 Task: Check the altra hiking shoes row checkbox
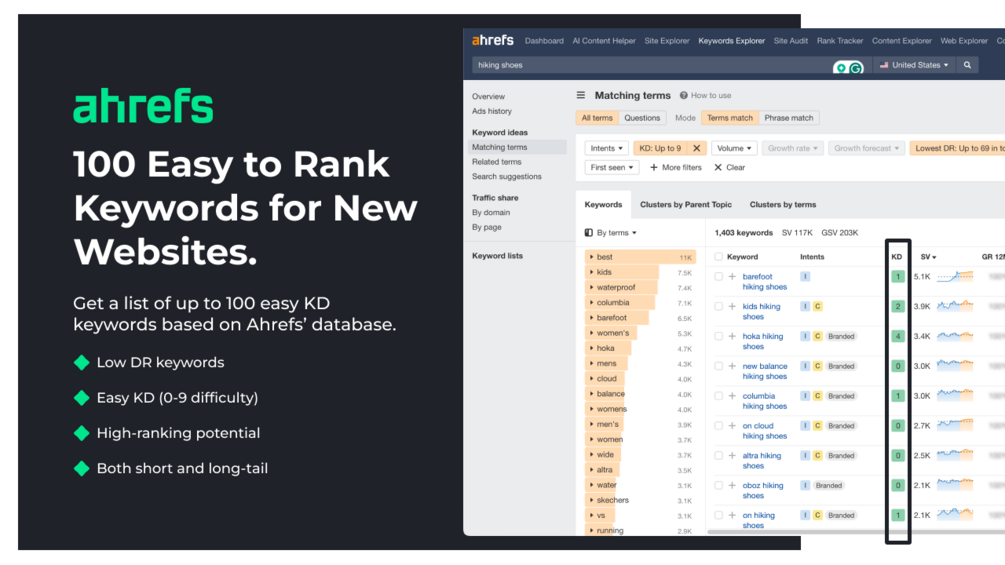coord(718,455)
